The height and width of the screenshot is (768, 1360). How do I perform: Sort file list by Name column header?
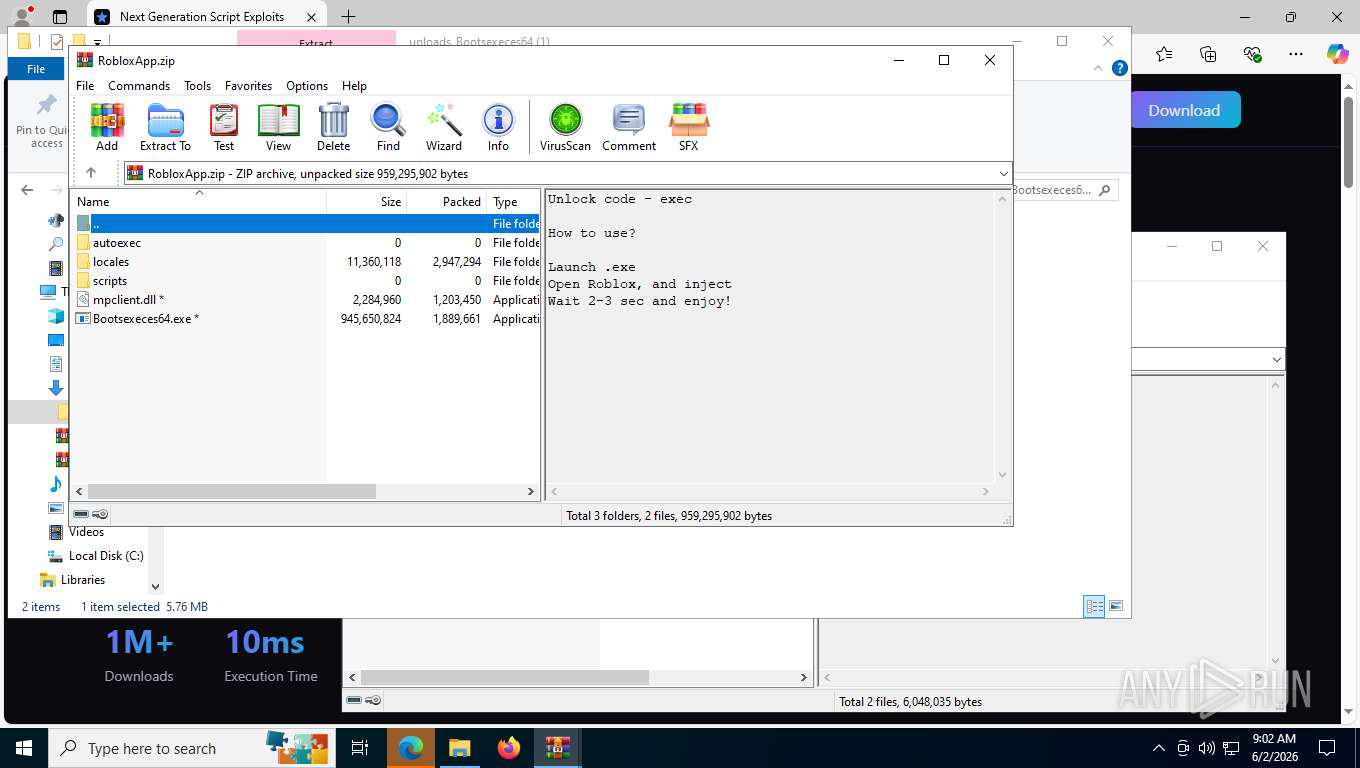200,201
